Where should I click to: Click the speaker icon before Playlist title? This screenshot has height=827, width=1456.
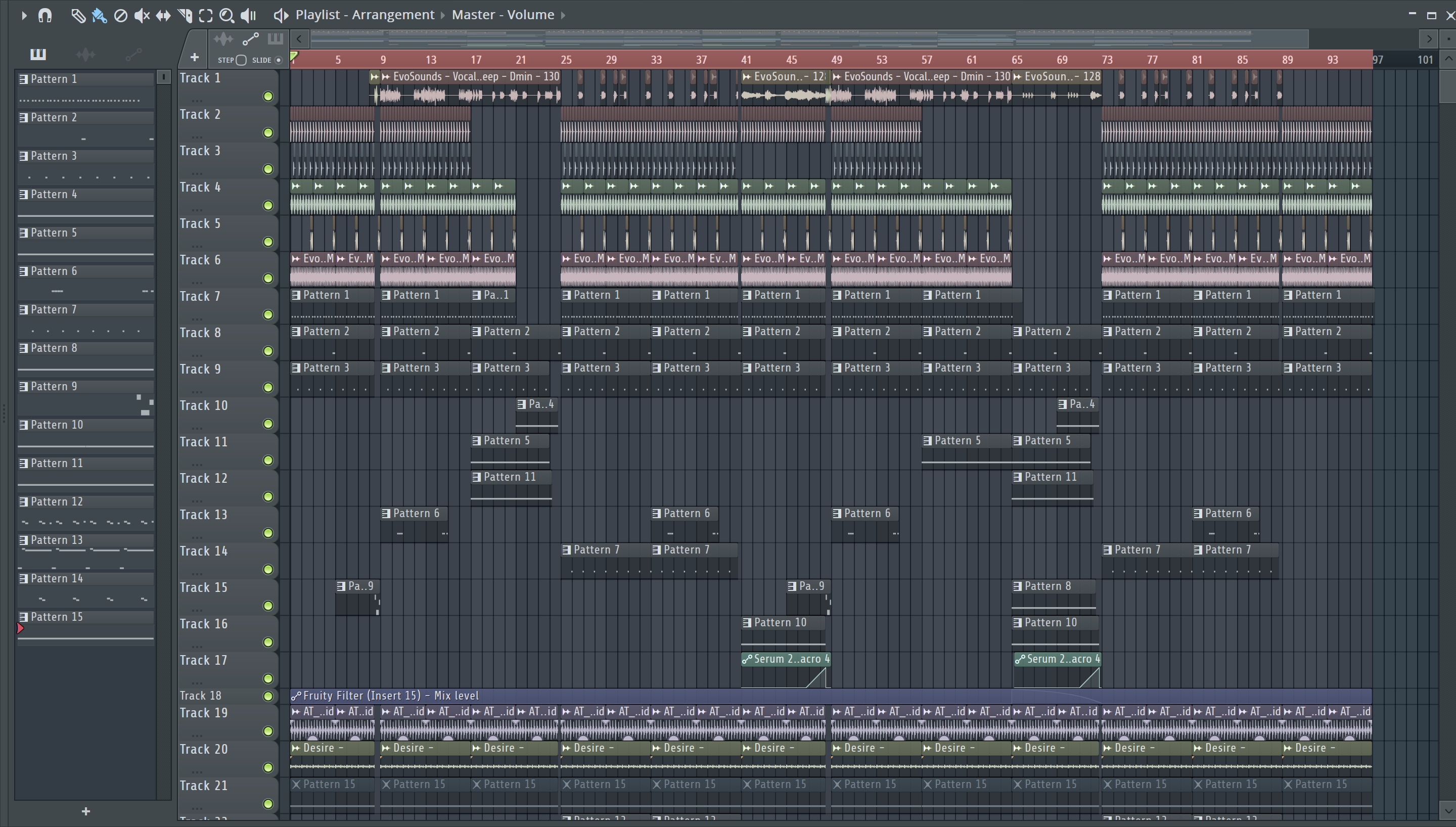click(281, 15)
